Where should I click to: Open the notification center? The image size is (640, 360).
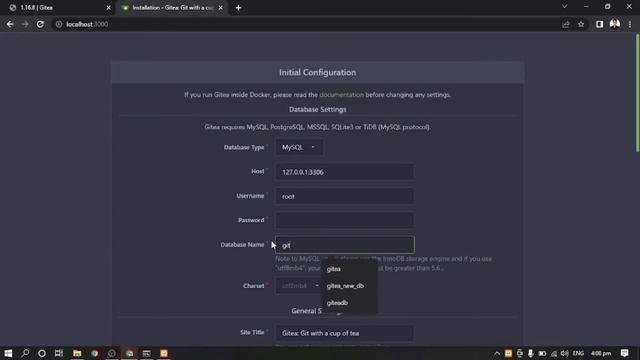click(624, 353)
